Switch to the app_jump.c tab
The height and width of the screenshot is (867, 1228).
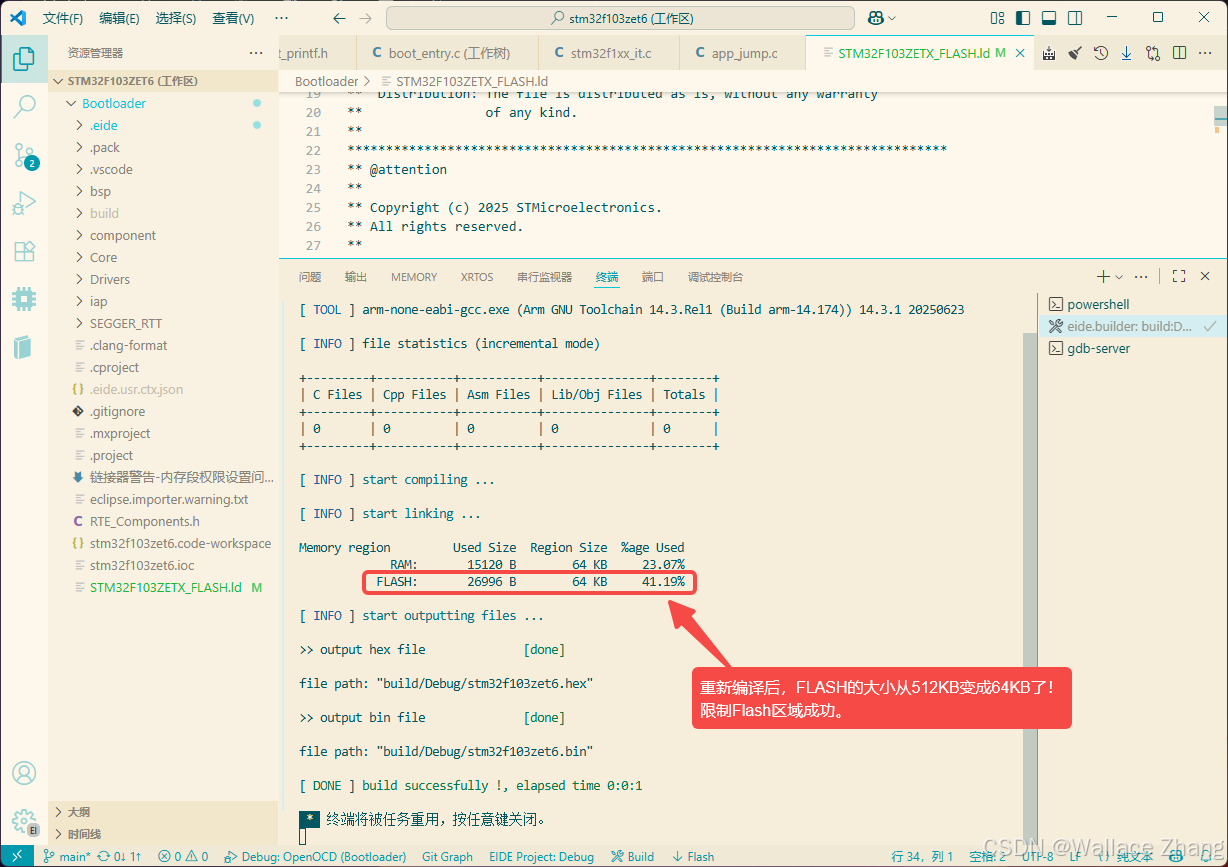tap(743, 53)
